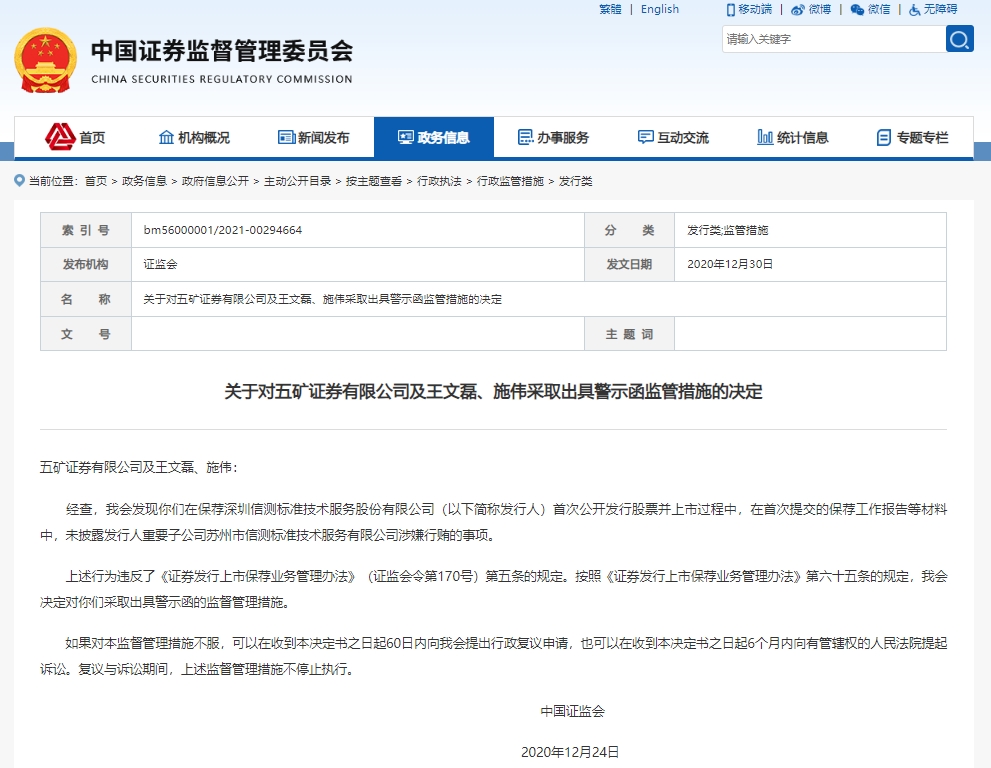991x768 pixels.
Task: Click the search magnifier icon
Action: pos(958,38)
